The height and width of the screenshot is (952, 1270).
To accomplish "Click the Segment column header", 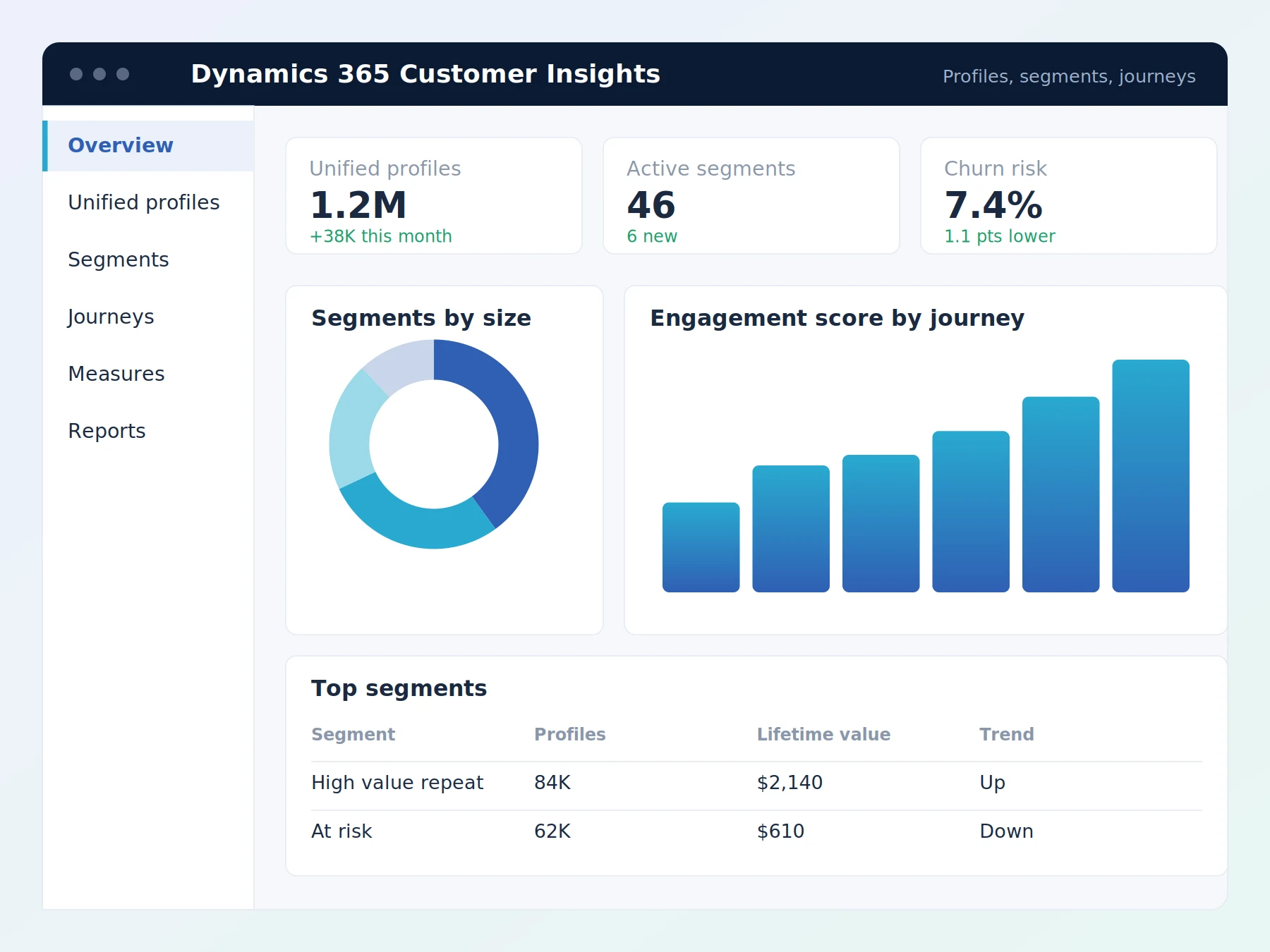I will [353, 735].
